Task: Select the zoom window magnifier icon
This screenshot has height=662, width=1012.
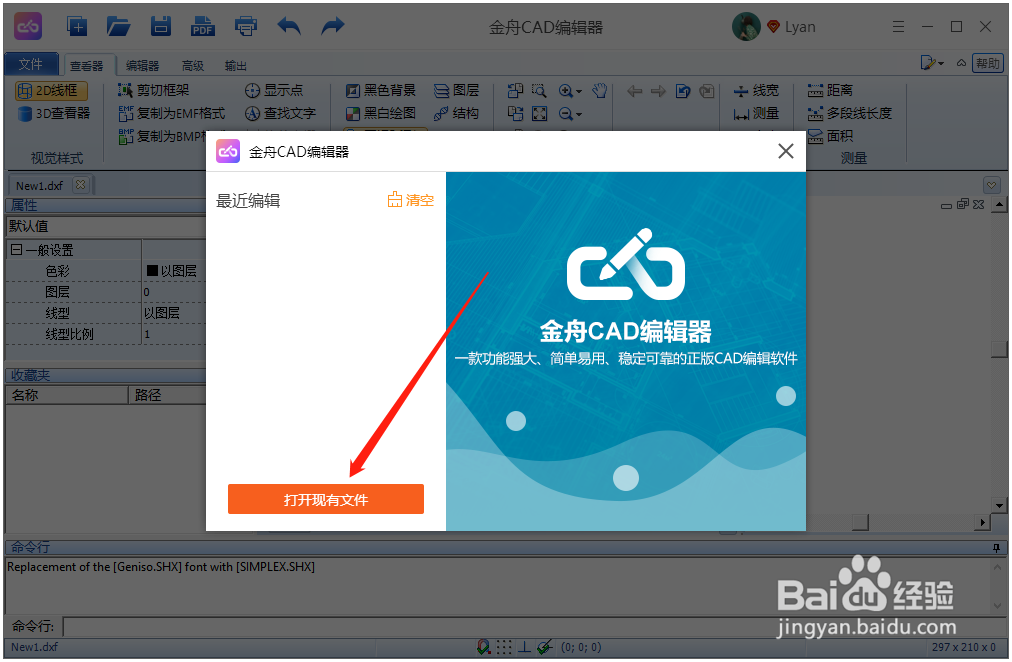Action: pyautogui.click(x=539, y=90)
